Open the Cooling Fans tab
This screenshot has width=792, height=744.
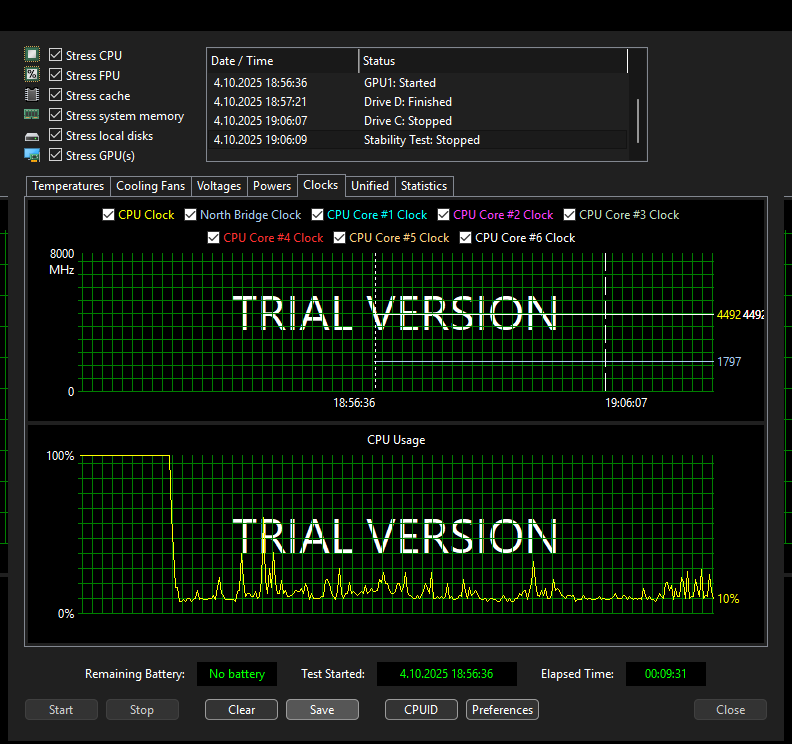point(151,186)
